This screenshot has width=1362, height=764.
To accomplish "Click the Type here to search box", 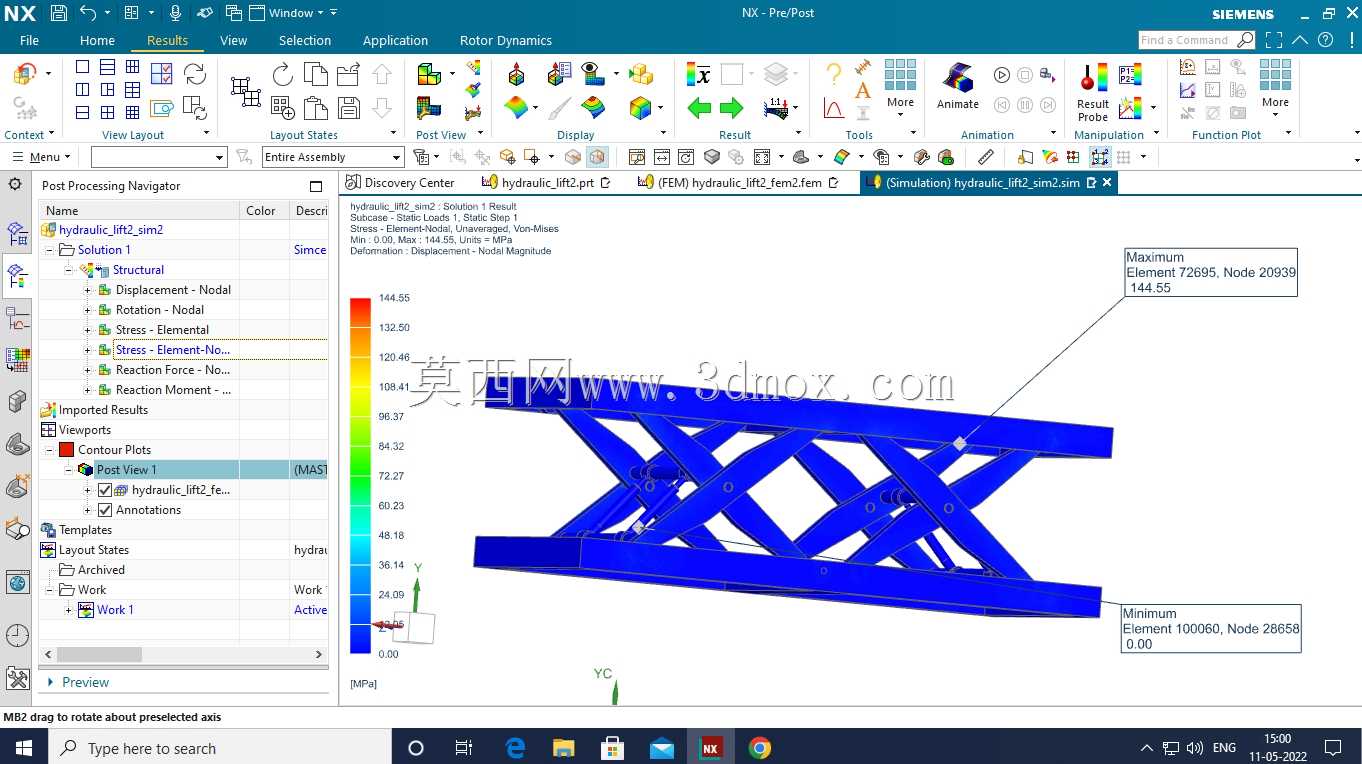I will click(220, 748).
